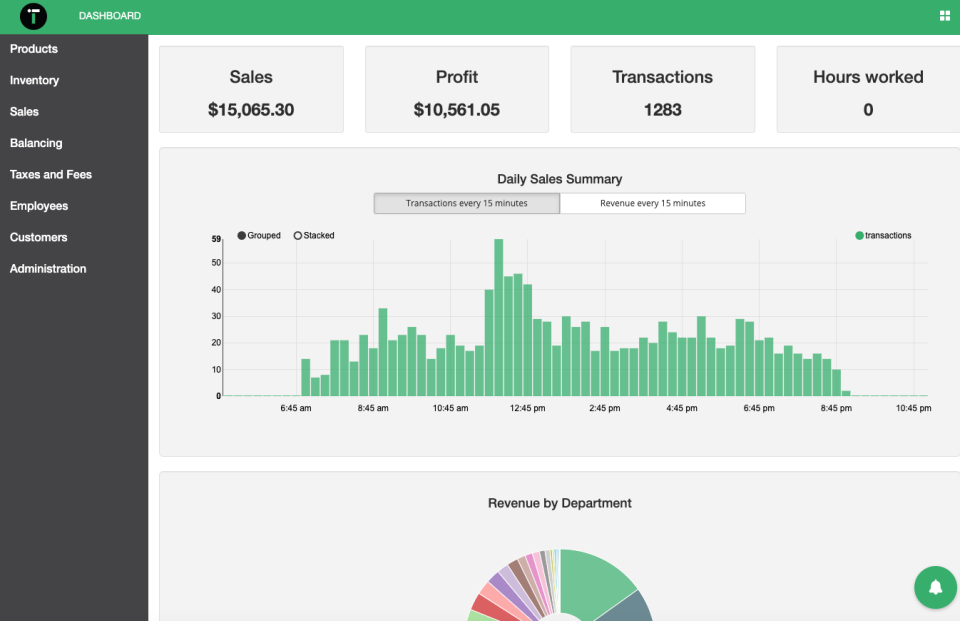Open the Customers section
This screenshot has height=621, width=960.
[x=38, y=237]
